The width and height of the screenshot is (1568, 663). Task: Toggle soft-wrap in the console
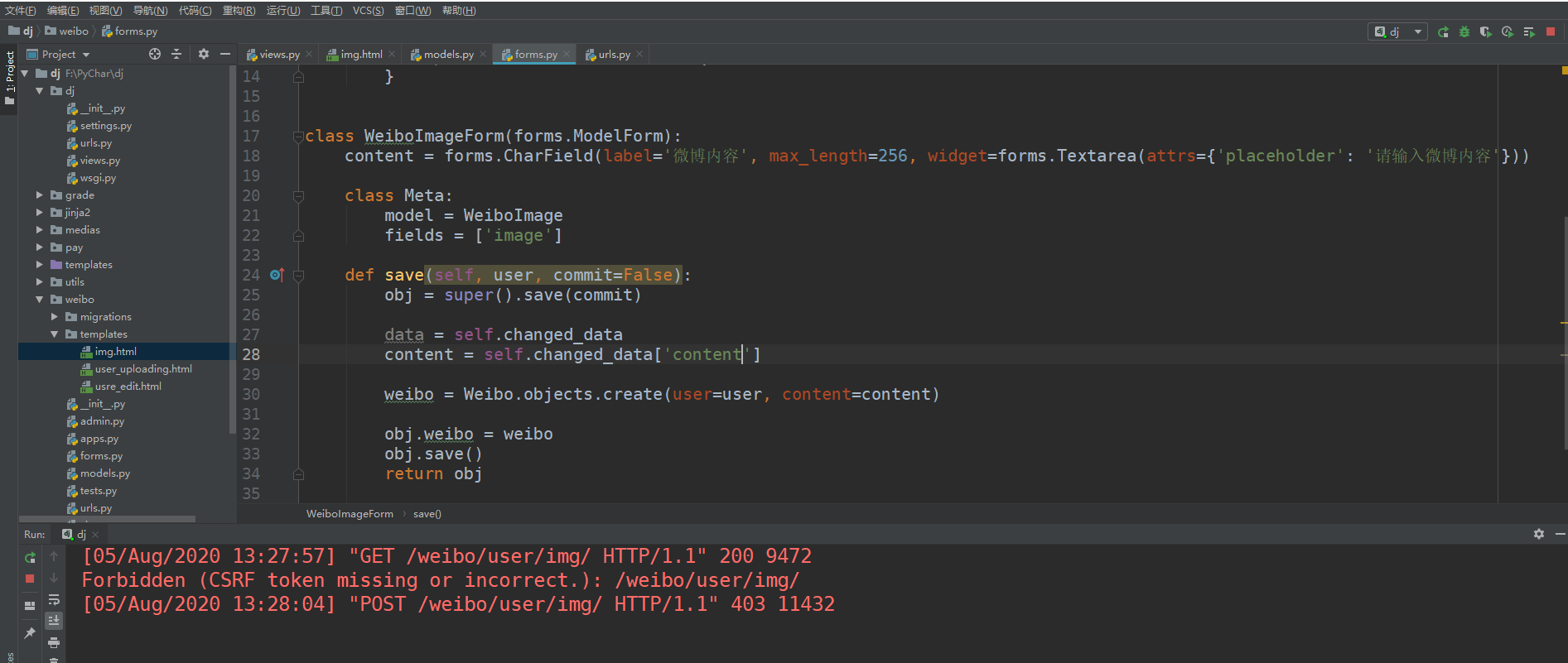[54, 599]
